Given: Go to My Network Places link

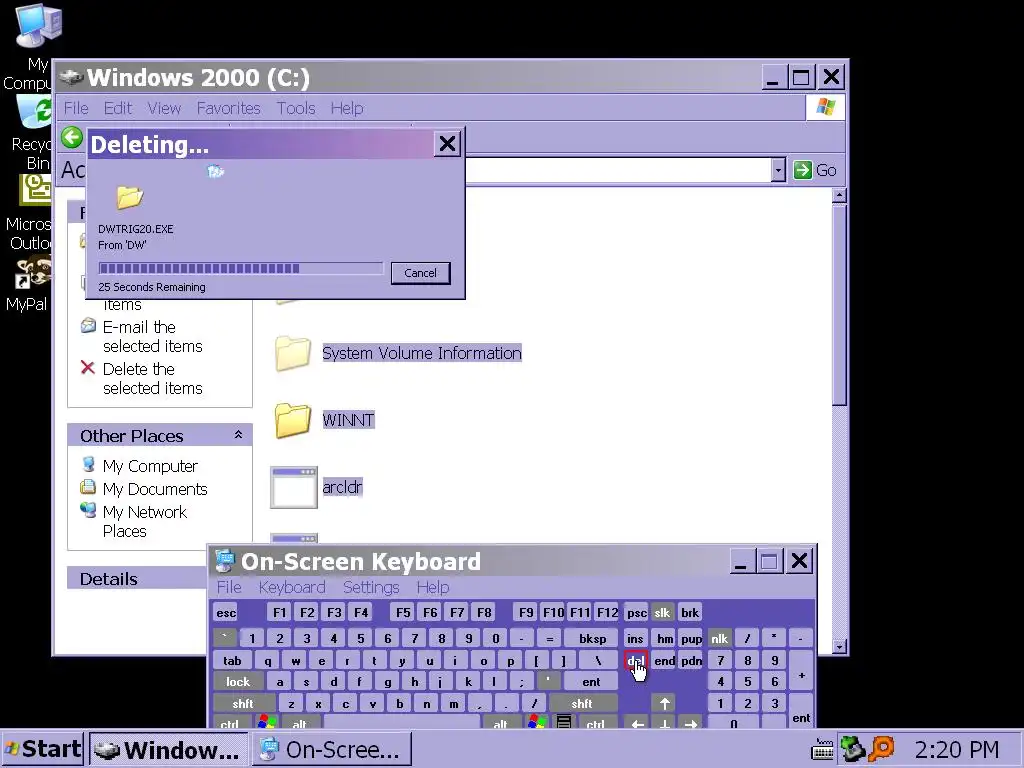Looking at the screenshot, I should pos(144,521).
